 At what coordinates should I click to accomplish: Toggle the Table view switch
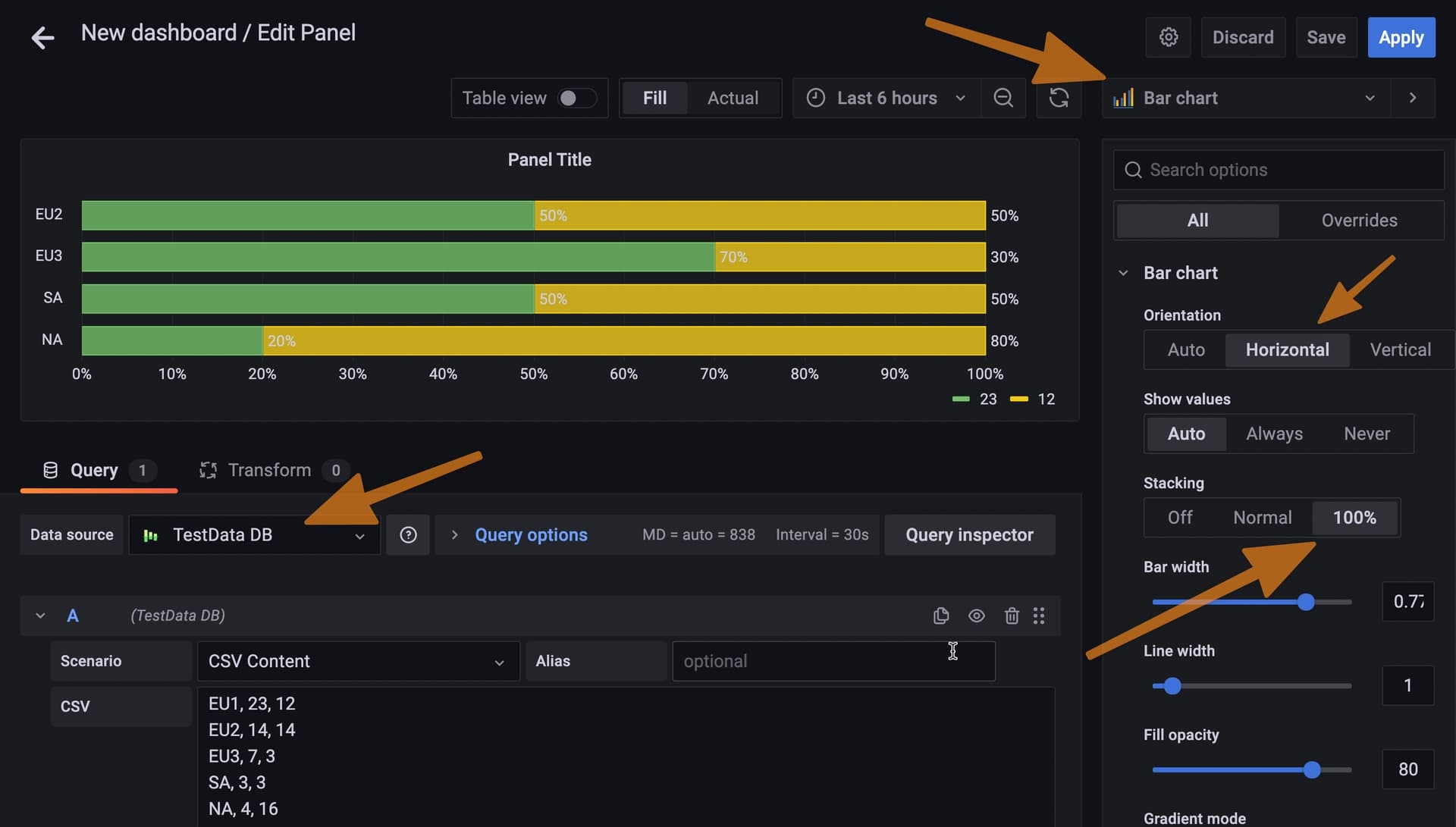pos(576,98)
